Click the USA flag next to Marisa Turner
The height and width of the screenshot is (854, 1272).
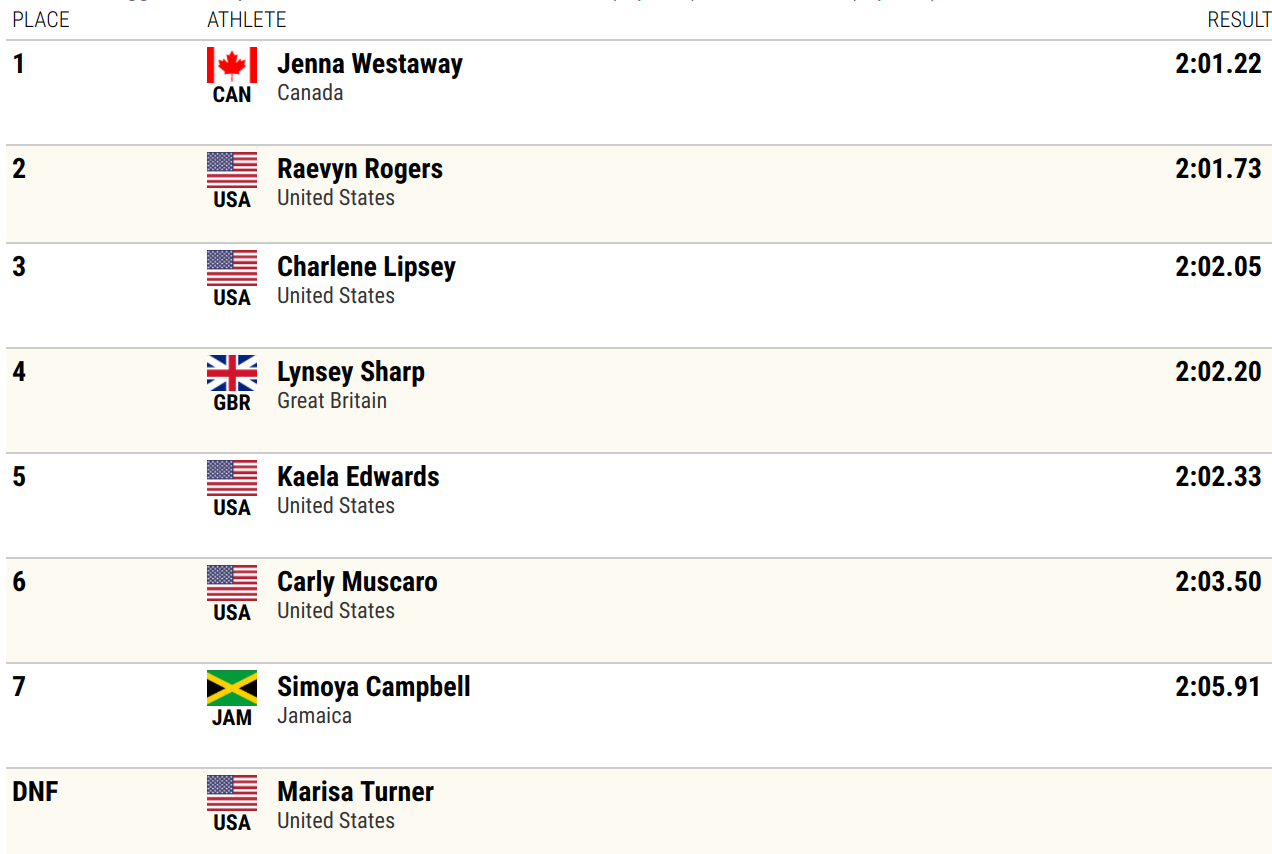[x=232, y=793]
